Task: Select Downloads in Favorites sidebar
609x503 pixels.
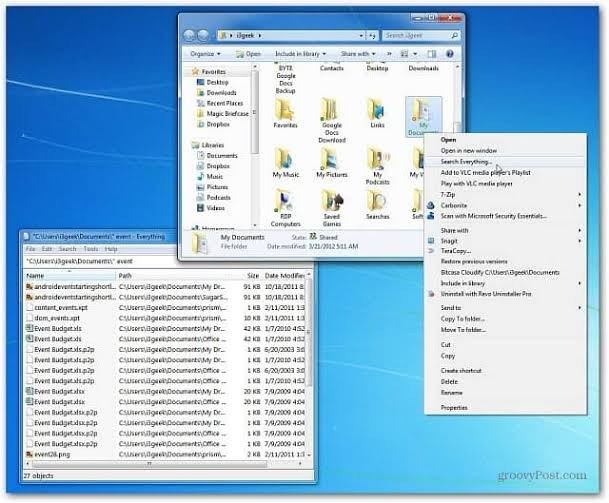Action: pos(221,93)
